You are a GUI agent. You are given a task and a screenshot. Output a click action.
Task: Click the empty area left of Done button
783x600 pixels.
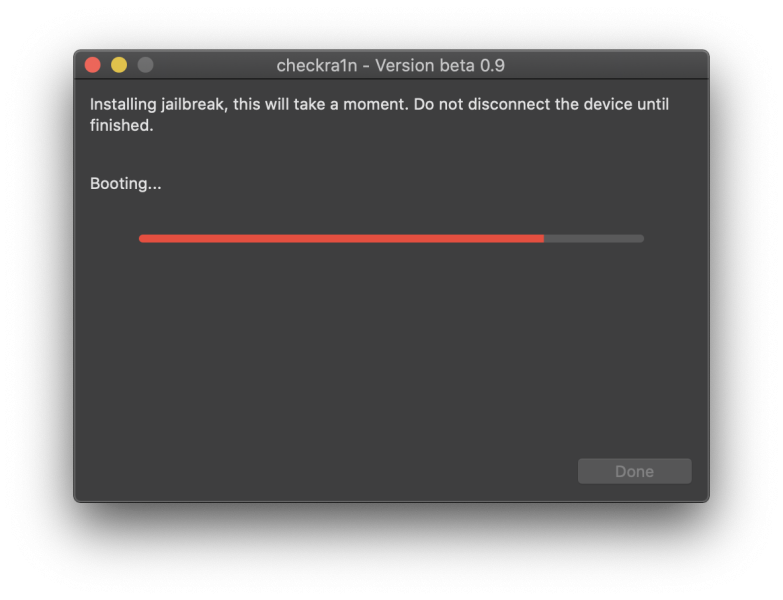[x=400, y=471]
